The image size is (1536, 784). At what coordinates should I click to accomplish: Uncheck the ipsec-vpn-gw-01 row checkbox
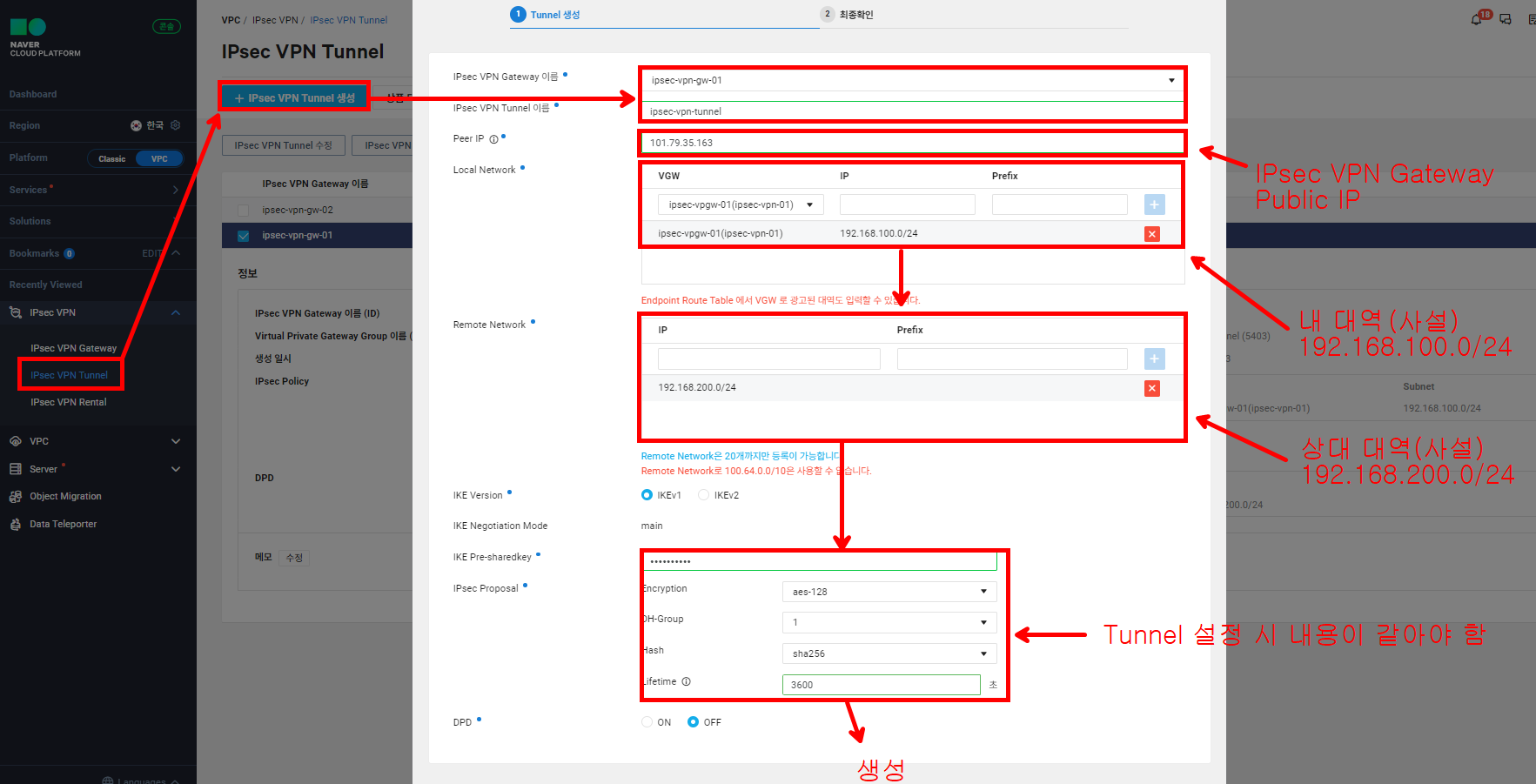tap(243, 236)
